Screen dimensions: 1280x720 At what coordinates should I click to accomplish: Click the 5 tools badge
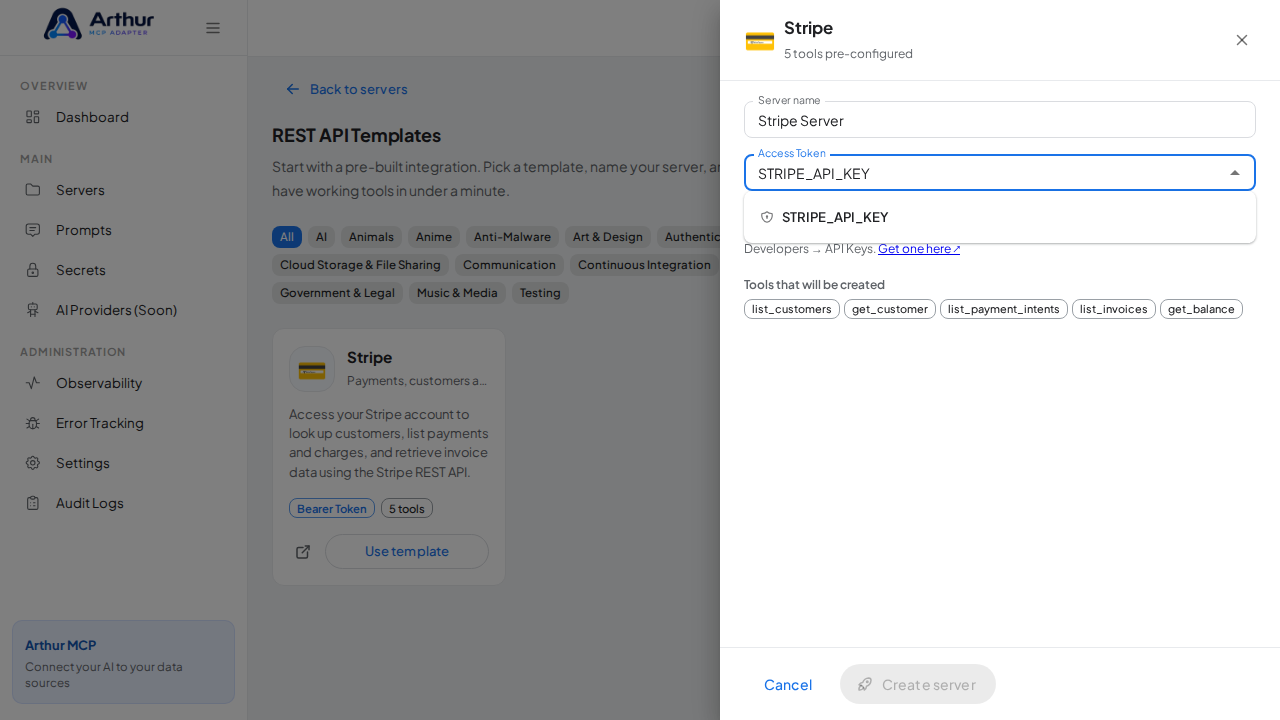(x=407, y=508)
